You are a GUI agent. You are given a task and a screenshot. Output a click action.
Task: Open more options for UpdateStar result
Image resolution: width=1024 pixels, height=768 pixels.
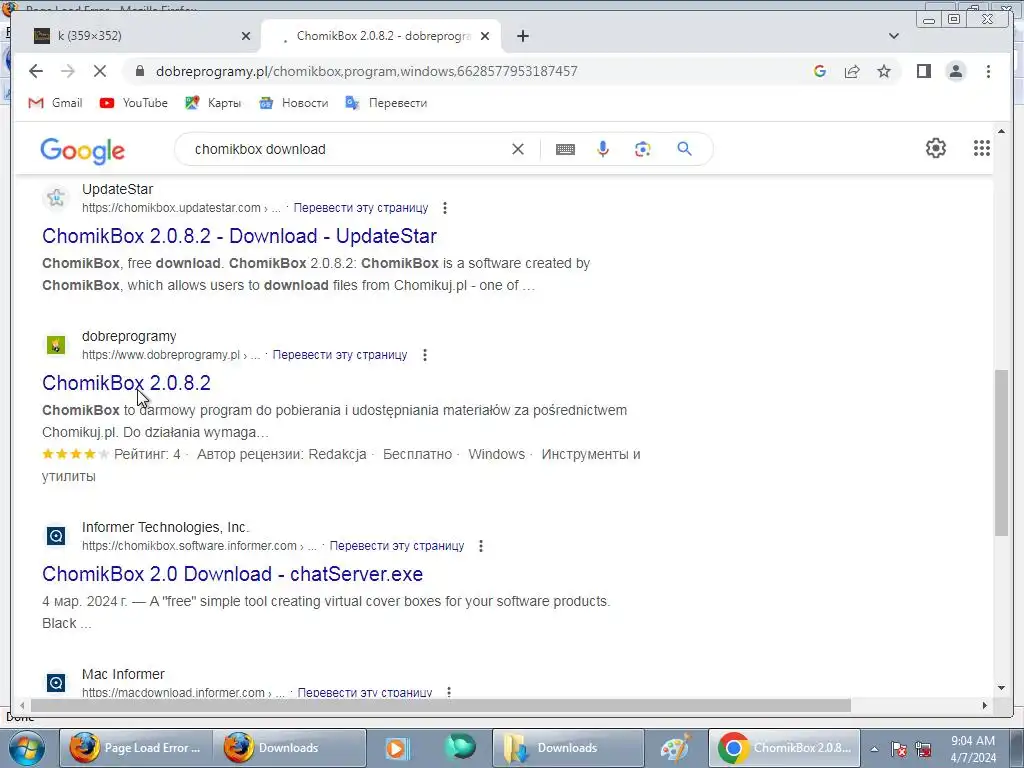pos(445,208)
